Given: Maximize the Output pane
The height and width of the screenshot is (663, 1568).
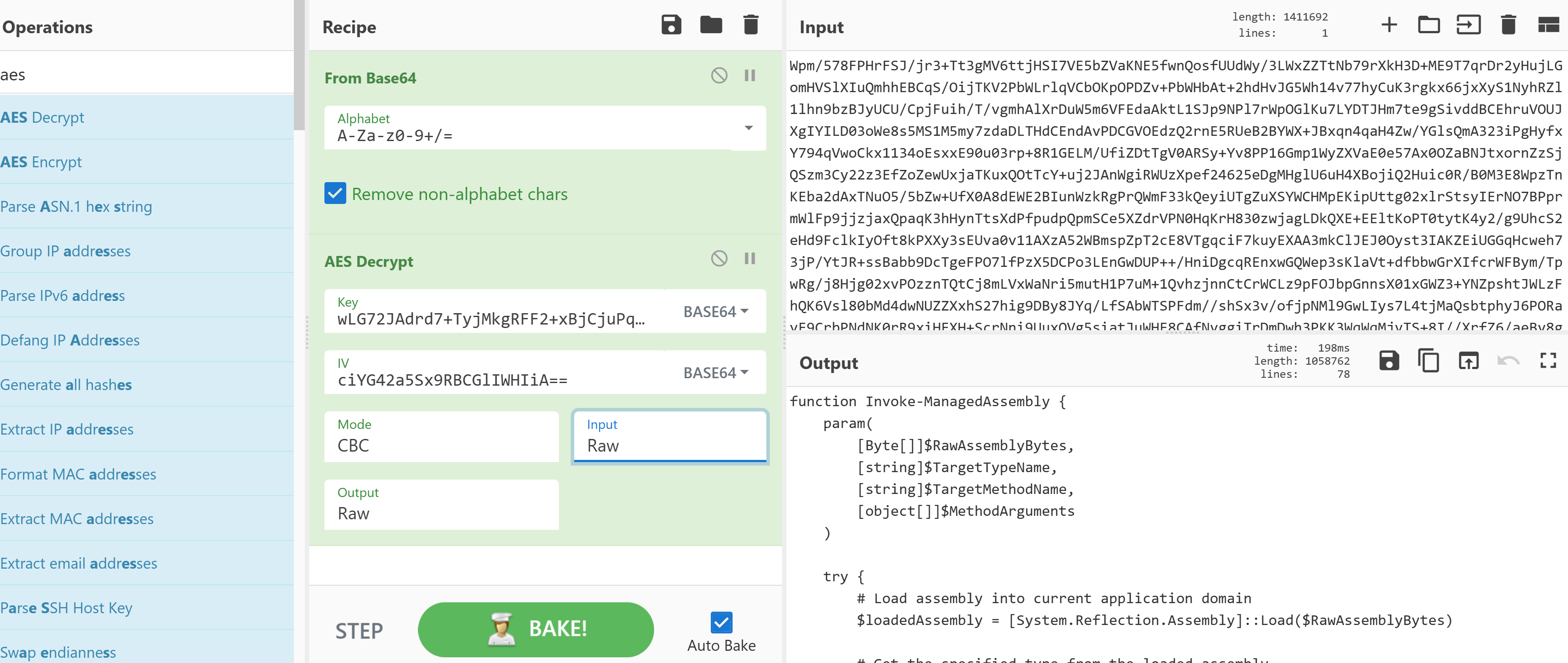Looking at the screenshot, I should click(1548, 360).
